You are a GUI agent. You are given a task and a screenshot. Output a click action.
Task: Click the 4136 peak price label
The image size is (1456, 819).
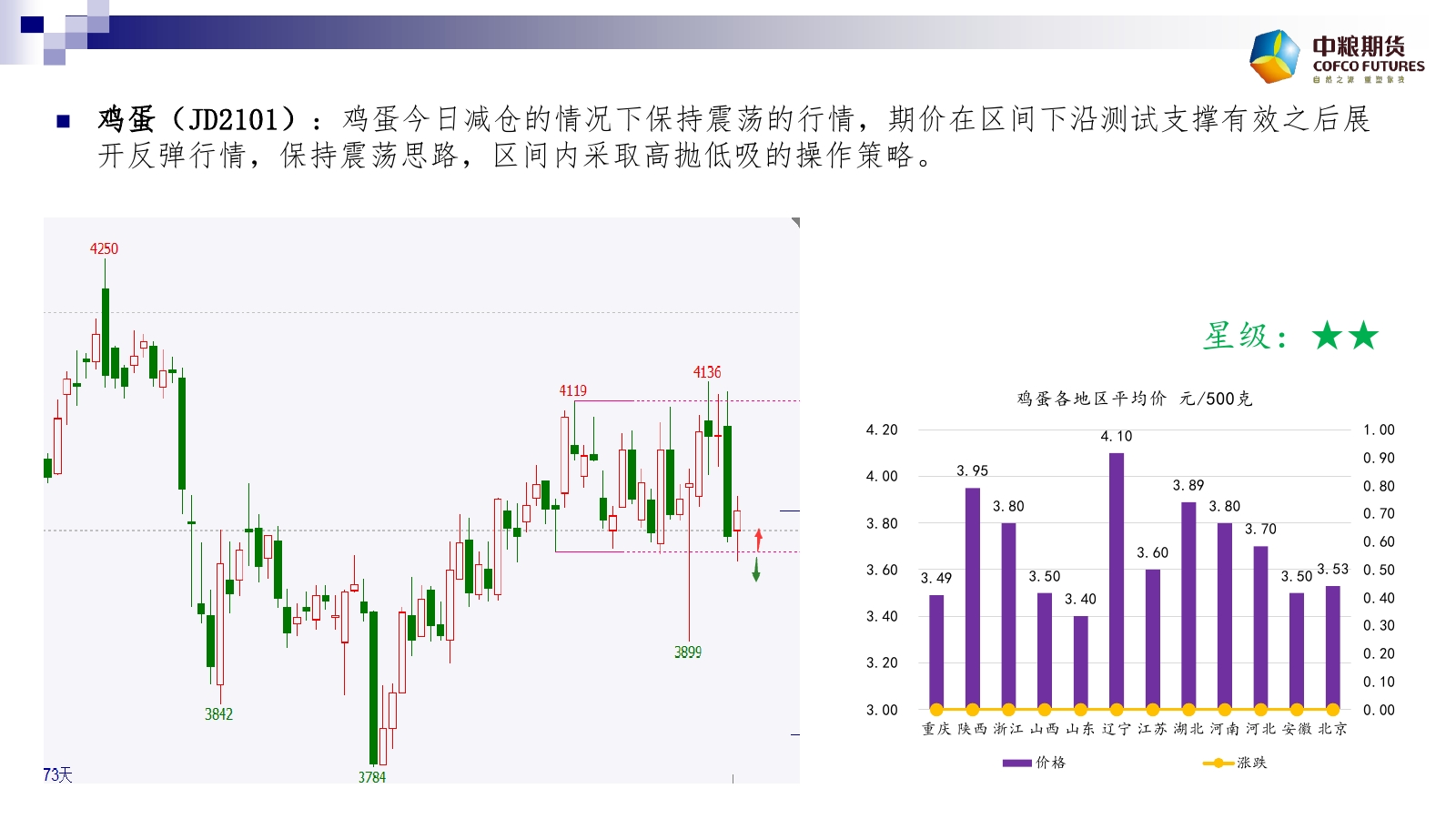click(707, 371)
